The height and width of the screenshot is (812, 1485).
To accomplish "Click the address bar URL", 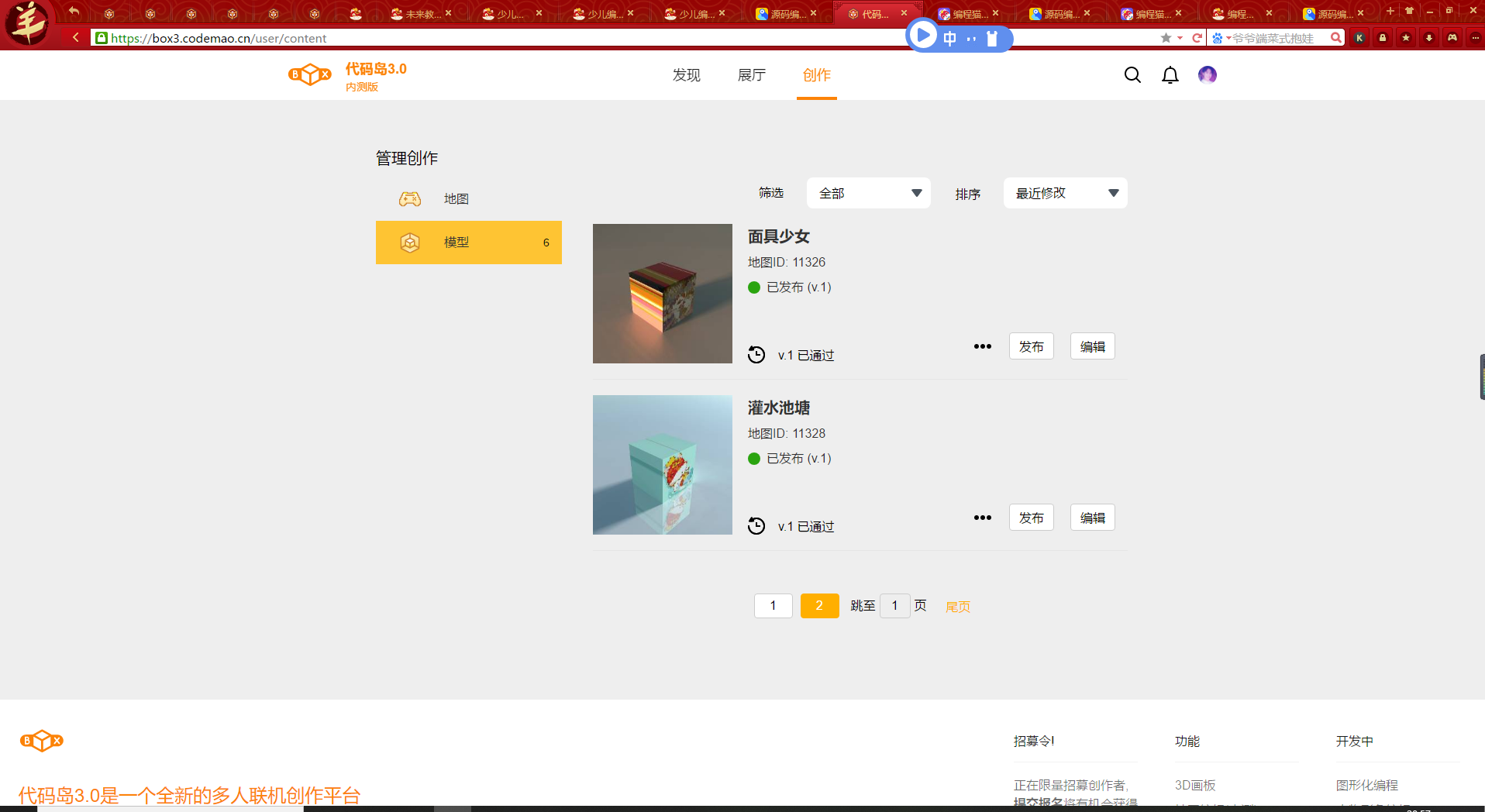I will pos(219,38).
